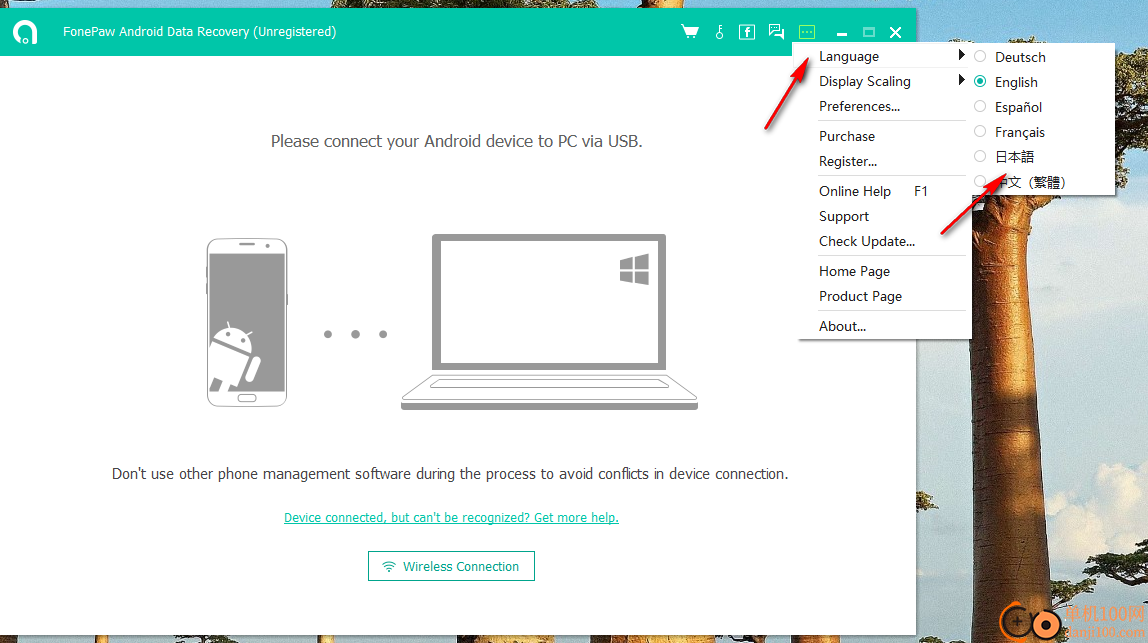Toggle the three-dots menu icon

tap(807, 31)
